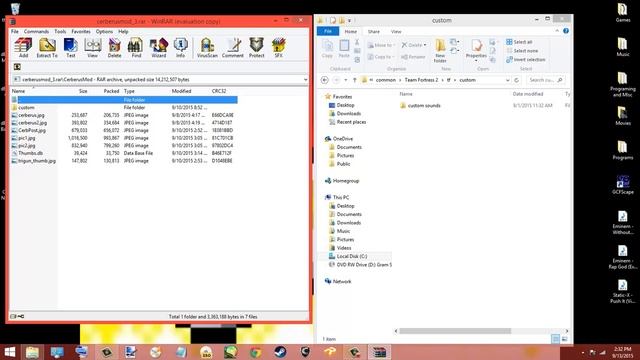This screenshot has height=360, width=640.
Task: Click Invert selection in Explorer ribbon
Action: click(x=526, y=60)
